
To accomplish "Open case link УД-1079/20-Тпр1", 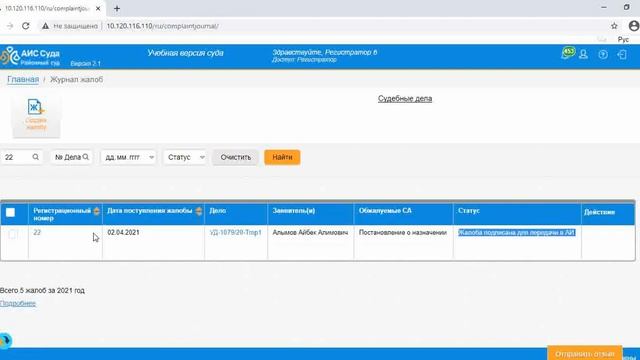I will pos(236,232).
